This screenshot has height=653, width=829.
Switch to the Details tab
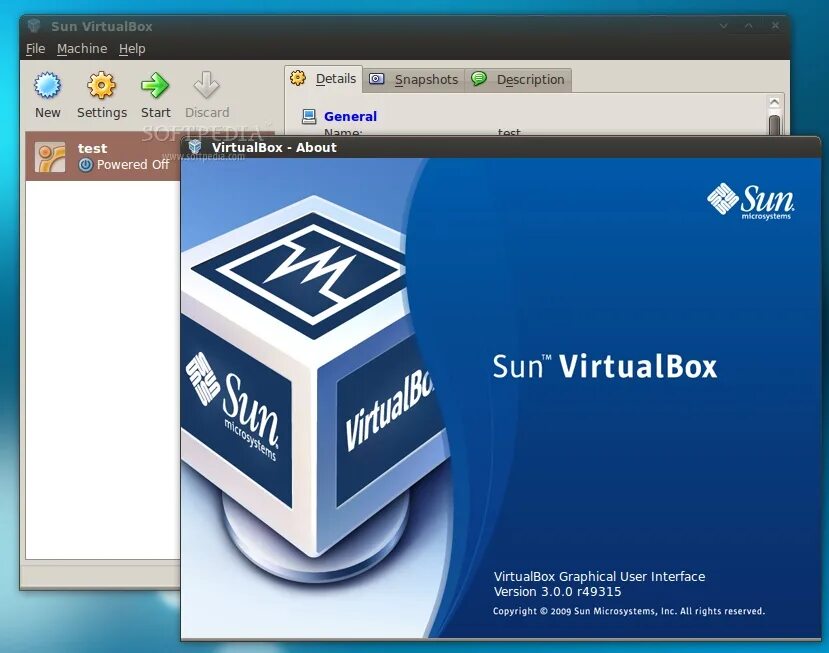tap(324, 79)
